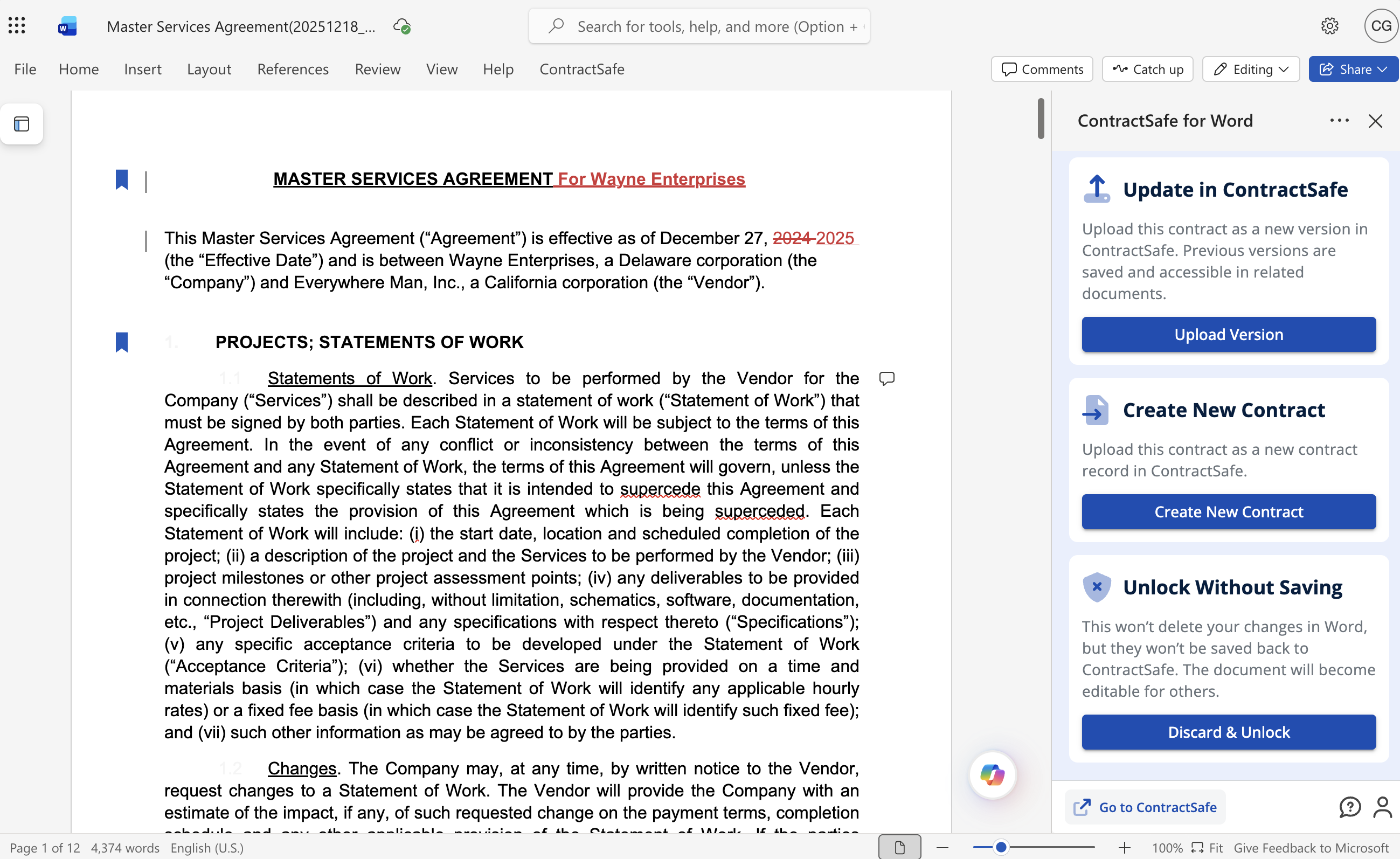Toggle Fit zoom in status bar
The height and width of the screenshot is (859, 1400).
pyautogui.click(x=1208, y=848)
